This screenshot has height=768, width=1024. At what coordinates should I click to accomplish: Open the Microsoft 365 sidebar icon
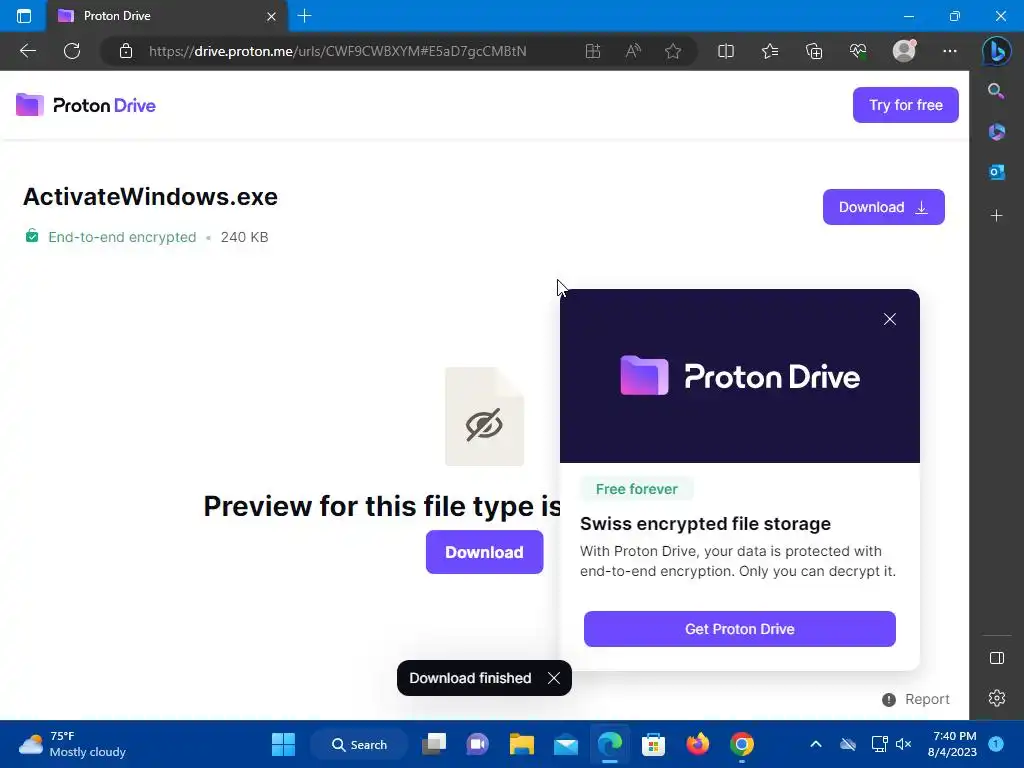pyautogui.click(x=996, y=132)
